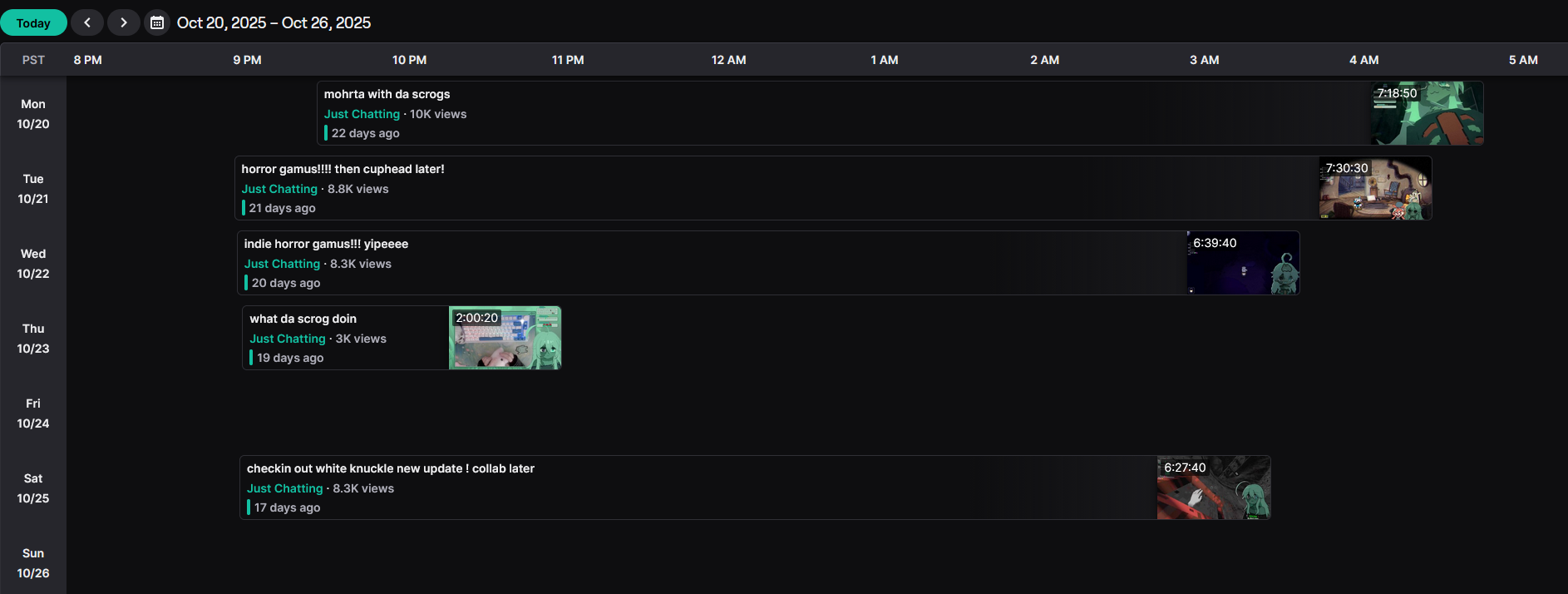Click the 7:18:50 stream thumbnail

click(1427, 113)
